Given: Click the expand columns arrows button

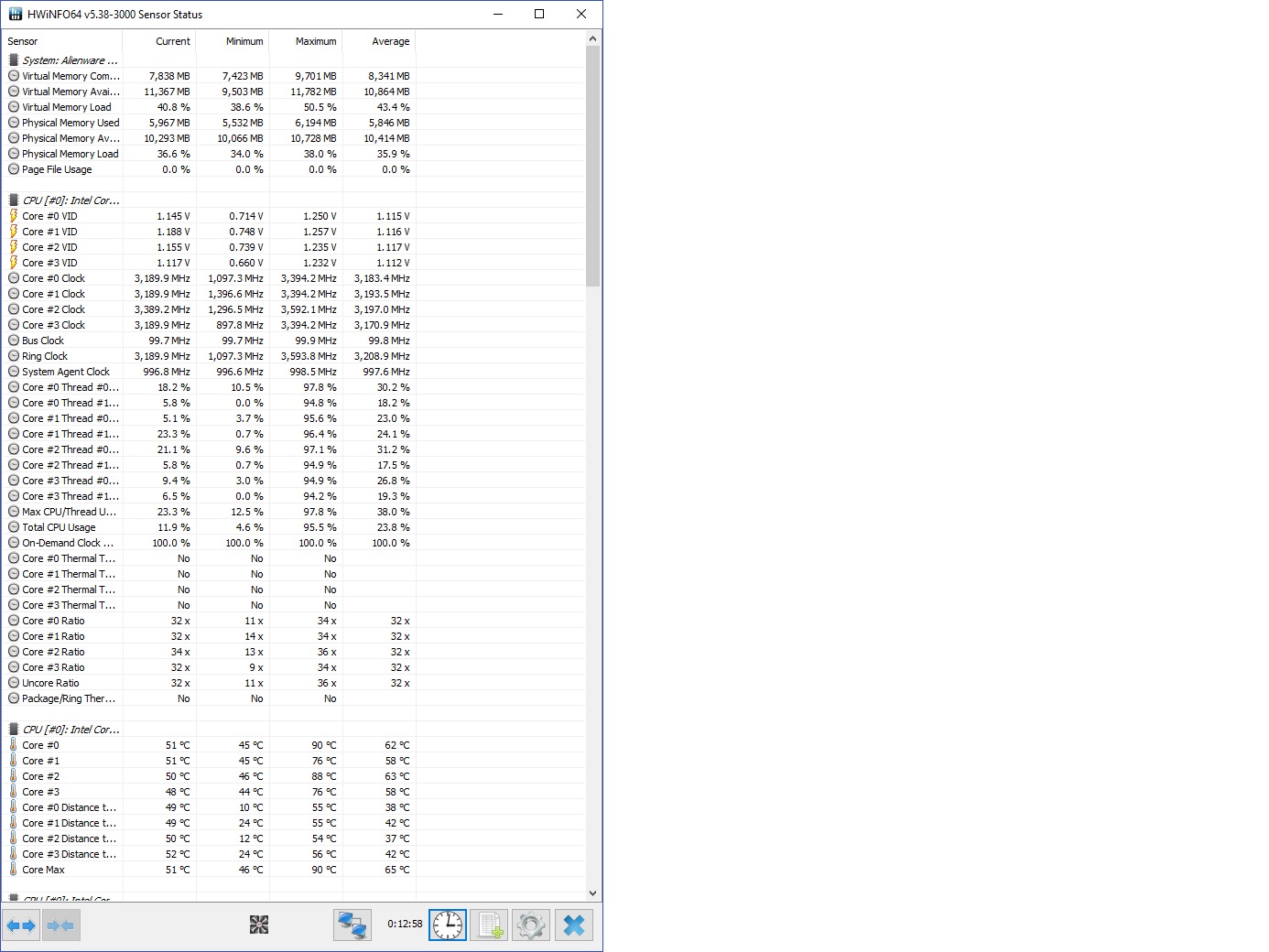Looking at the screenshot, I should [x=21, y=925].
